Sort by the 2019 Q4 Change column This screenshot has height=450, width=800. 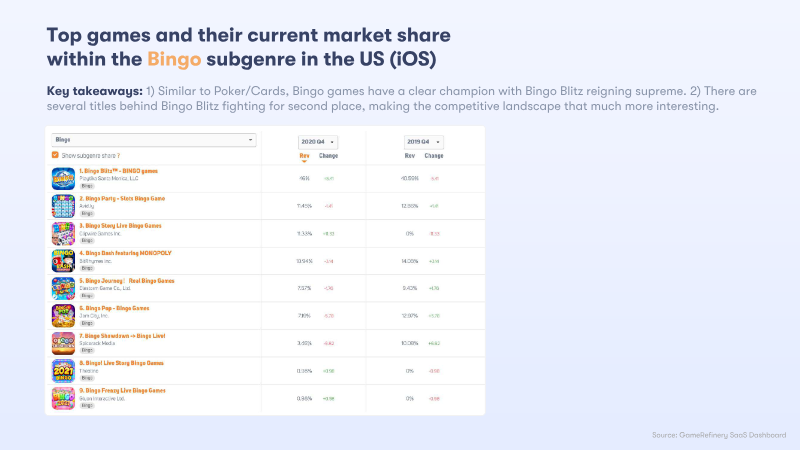pyautogui.click(x=434, y=156)
